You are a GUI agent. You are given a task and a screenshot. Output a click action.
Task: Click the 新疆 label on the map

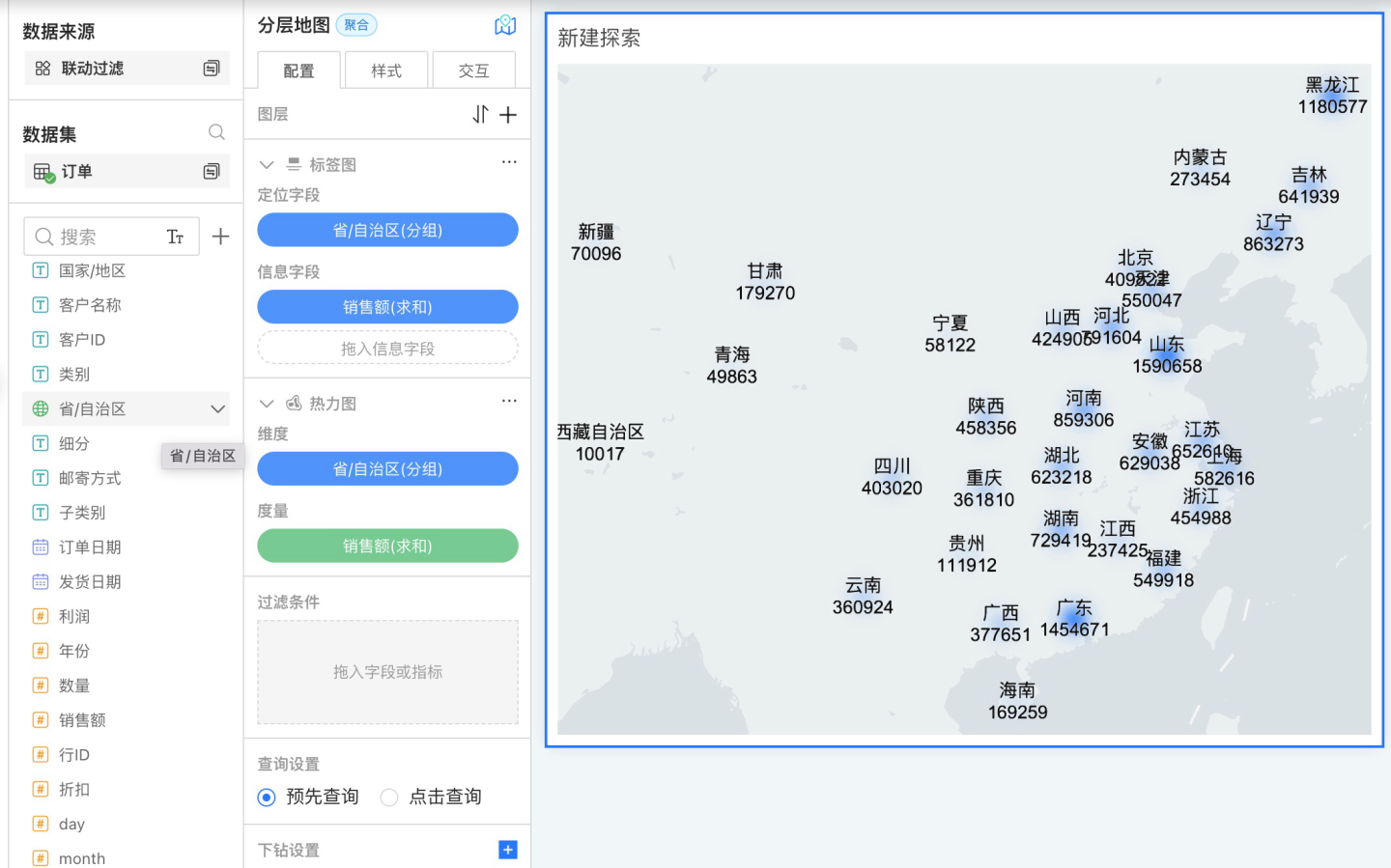point(596,242)
